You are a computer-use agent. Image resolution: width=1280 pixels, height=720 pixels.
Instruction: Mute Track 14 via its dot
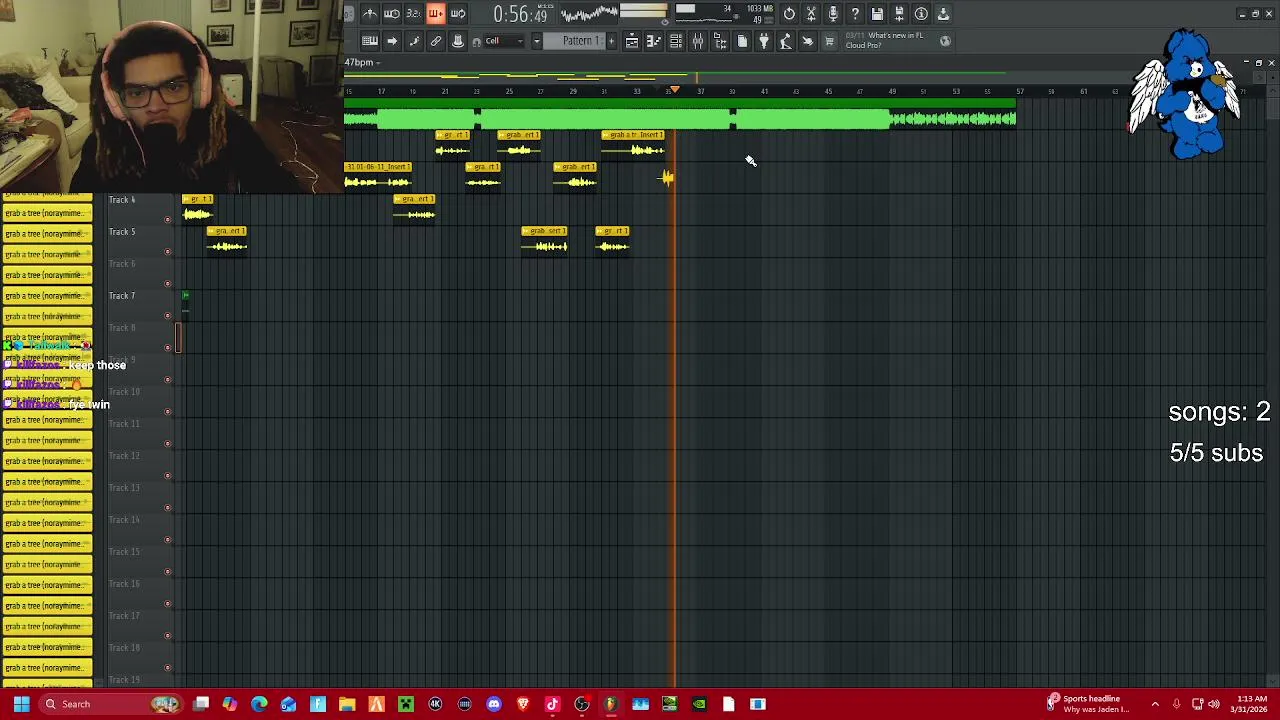[x=167, y=539]
